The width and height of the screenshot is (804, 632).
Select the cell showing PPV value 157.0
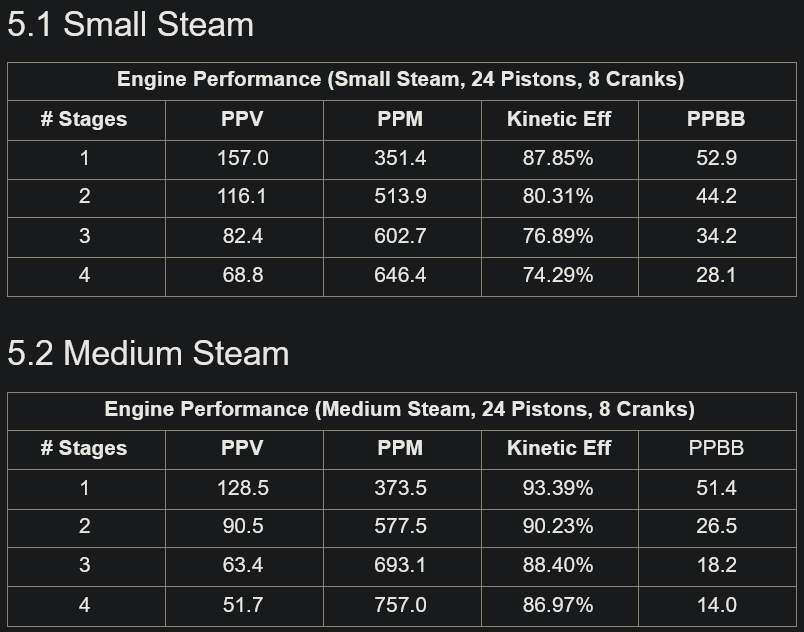click(x=242, y=158)
